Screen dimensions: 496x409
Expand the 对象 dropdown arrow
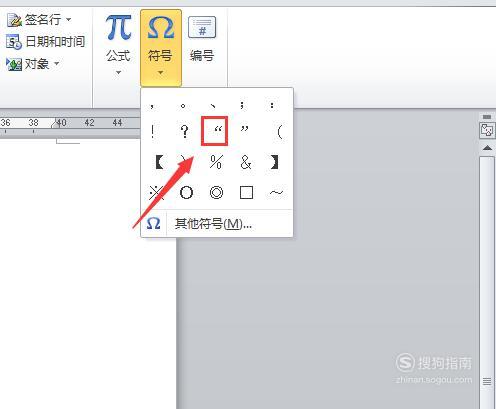point(57,63)
